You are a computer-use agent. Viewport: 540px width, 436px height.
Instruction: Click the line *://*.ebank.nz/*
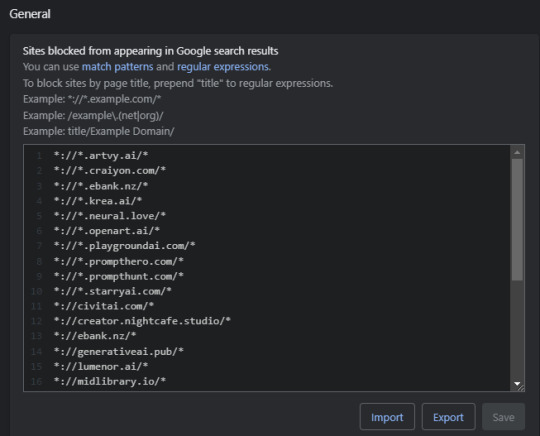(101, 186)
